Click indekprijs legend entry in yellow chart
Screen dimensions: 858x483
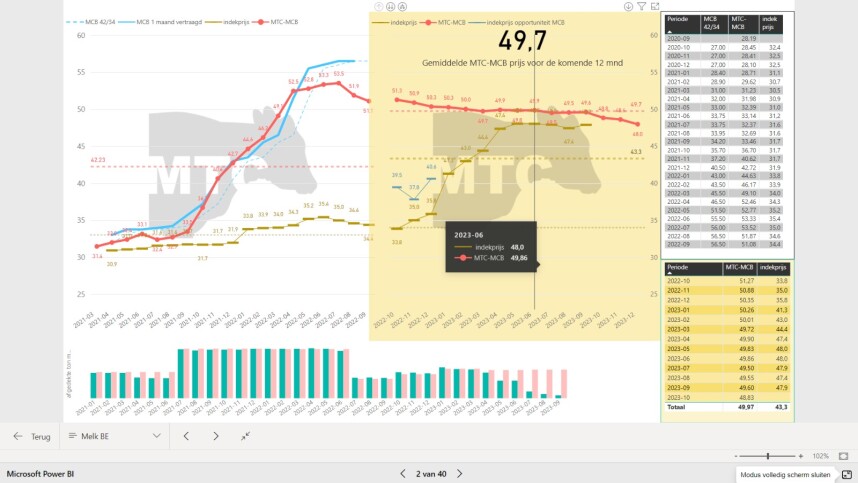395,22
